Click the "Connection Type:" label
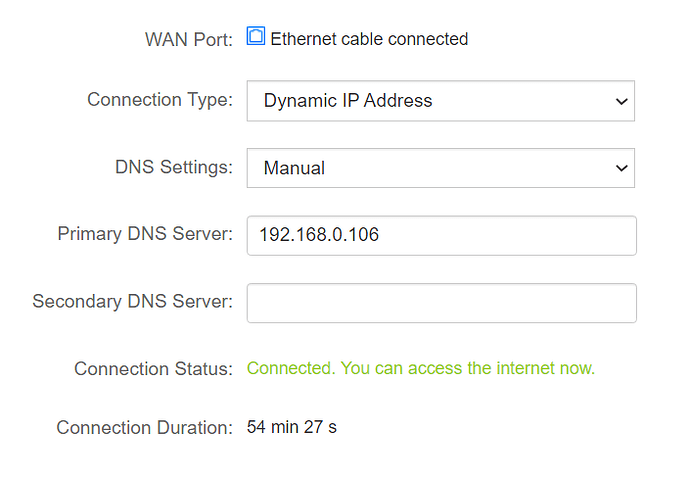The image size is (690, 479). (x=160, y=100)
